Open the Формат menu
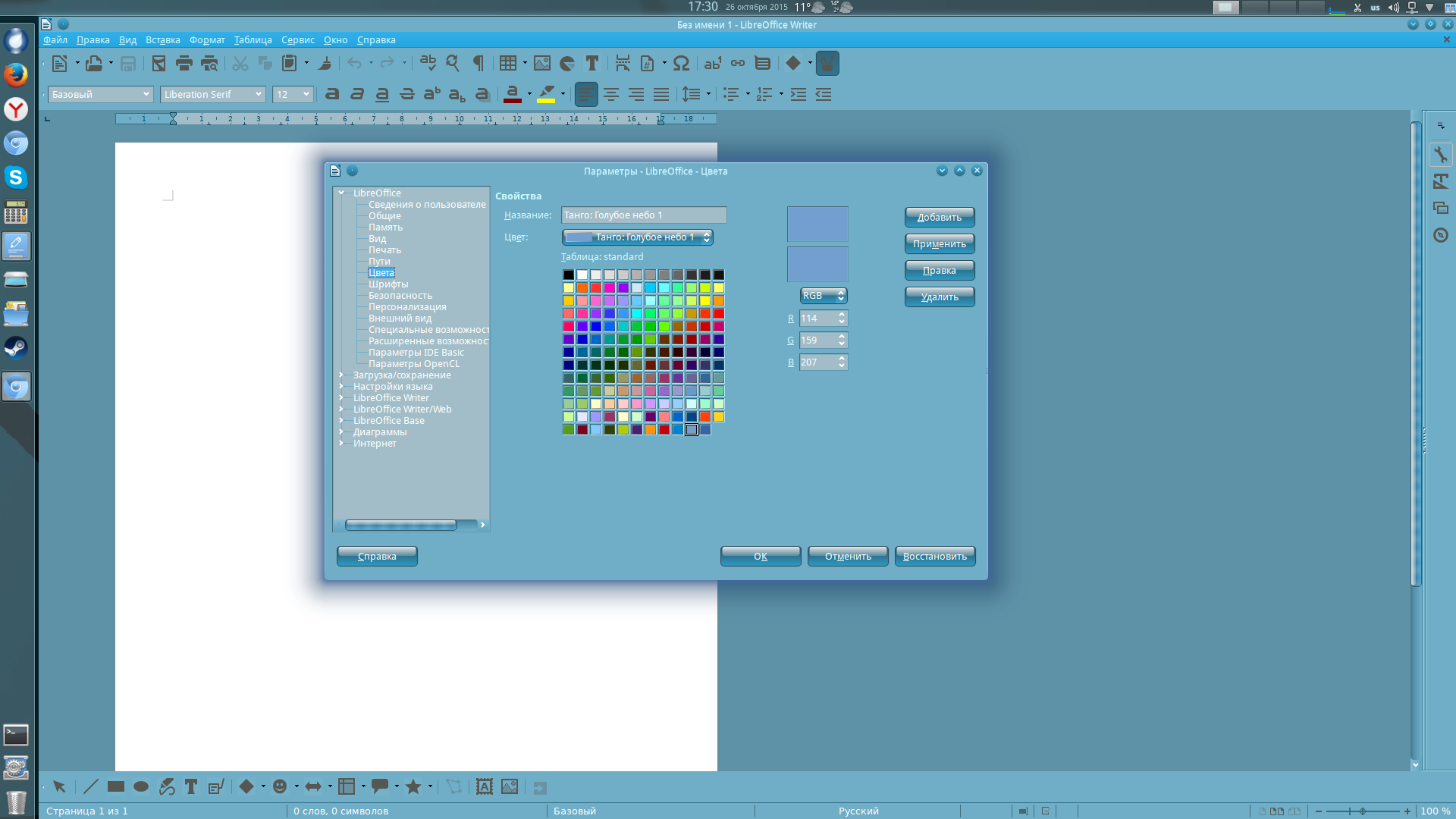This screenshot has height=819, width=1456. [x=207, y=40]
